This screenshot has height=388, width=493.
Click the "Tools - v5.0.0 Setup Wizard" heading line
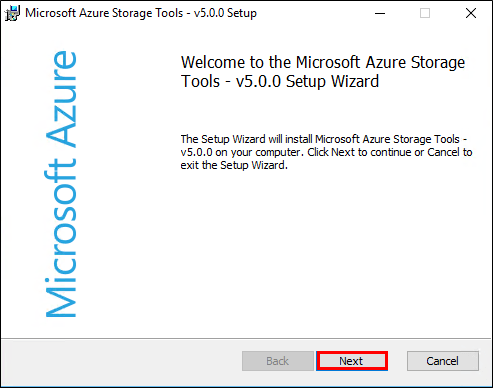280,82
